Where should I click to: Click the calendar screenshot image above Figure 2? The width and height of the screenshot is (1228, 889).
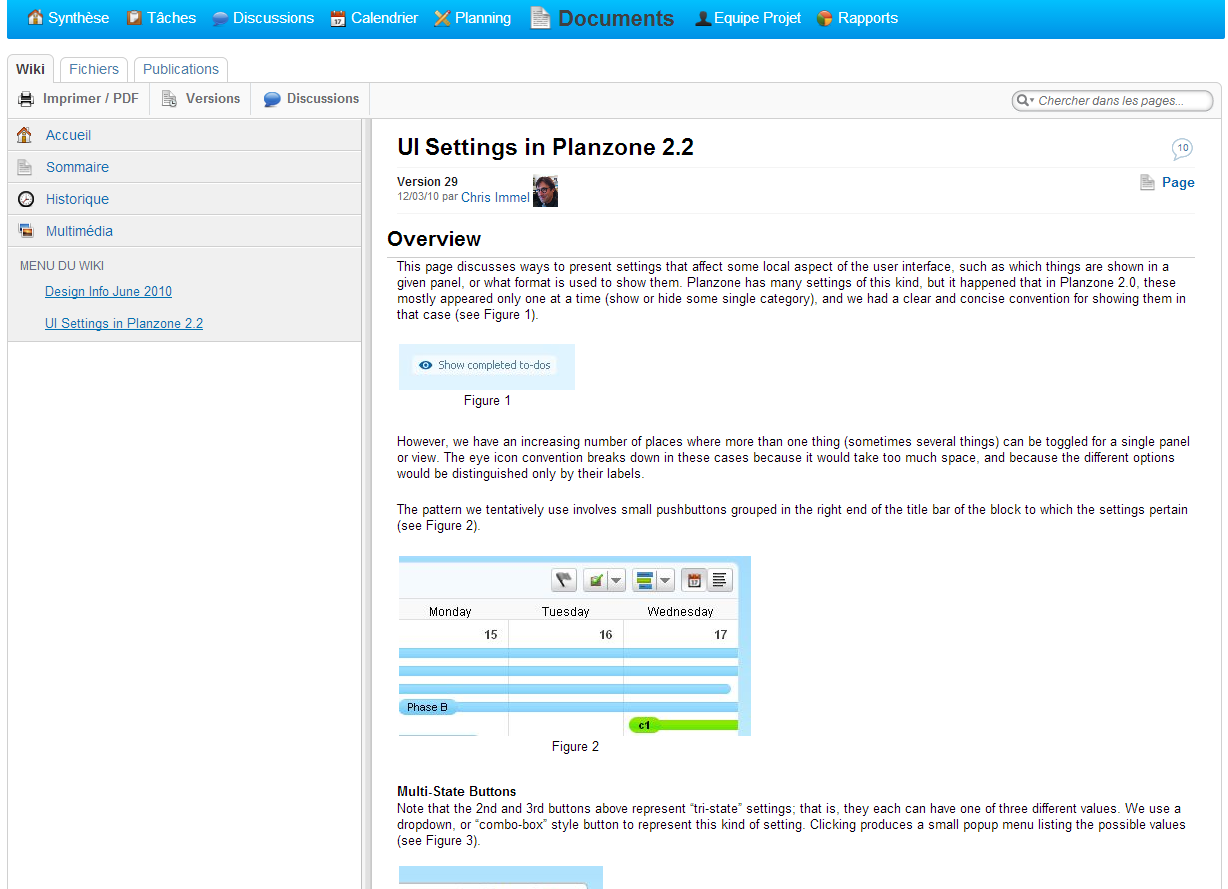point(575,646)
